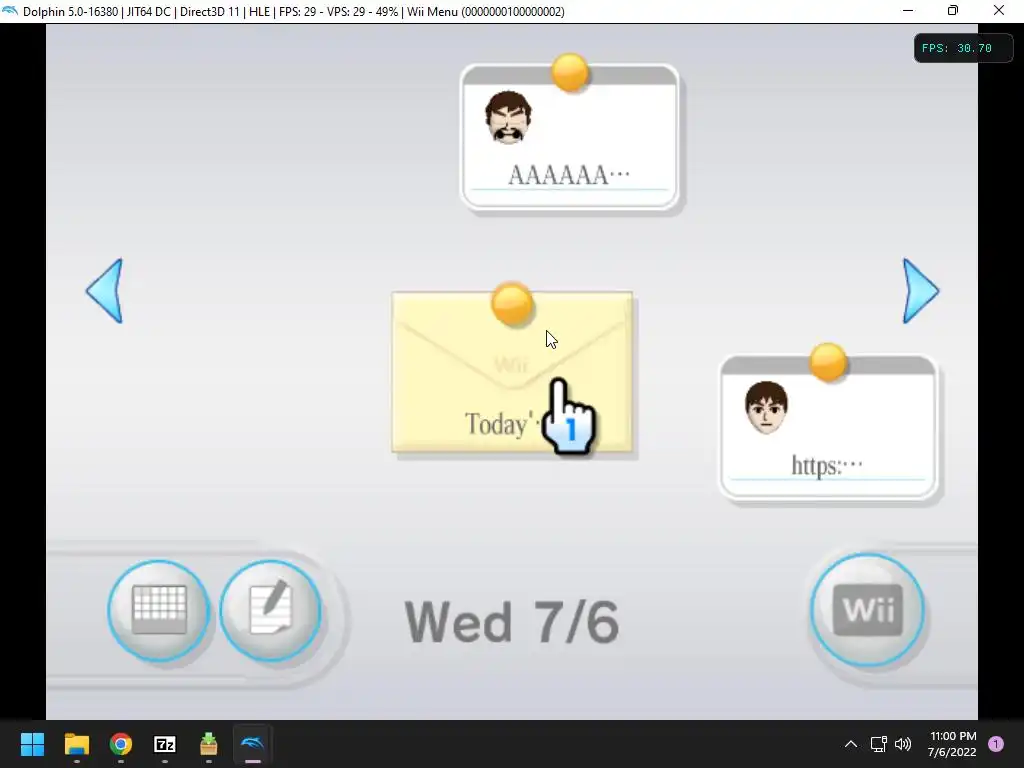1024x768 pixels.
Task: Open File Explorer from taskbar
Action: coord(76,744)
